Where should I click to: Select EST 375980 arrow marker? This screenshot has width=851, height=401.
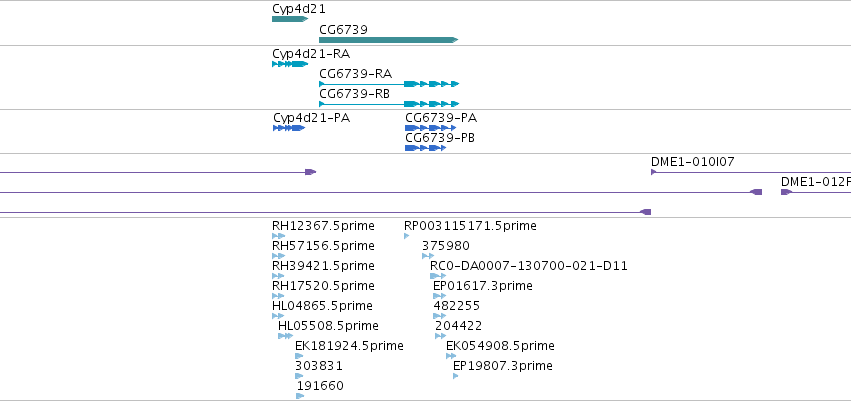click(x=428, y=256)
